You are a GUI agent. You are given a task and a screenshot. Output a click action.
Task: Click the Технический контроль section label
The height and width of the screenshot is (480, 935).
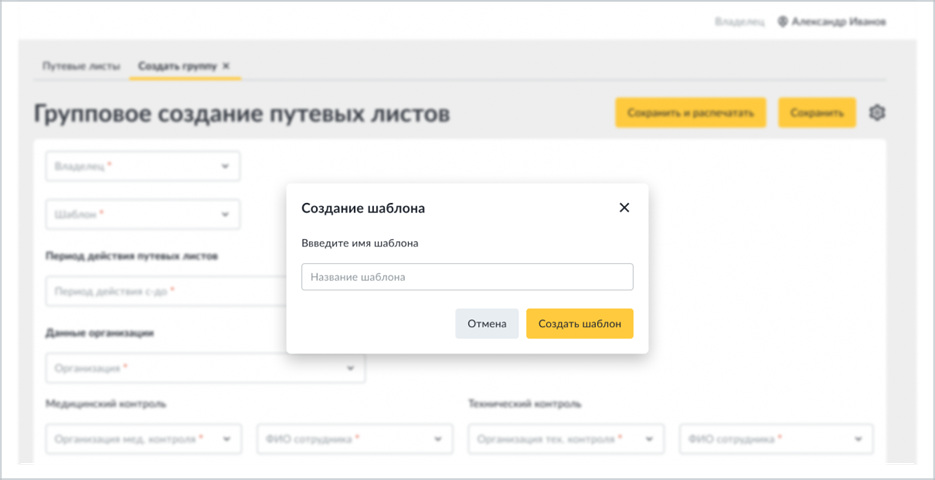click(525, 404)
